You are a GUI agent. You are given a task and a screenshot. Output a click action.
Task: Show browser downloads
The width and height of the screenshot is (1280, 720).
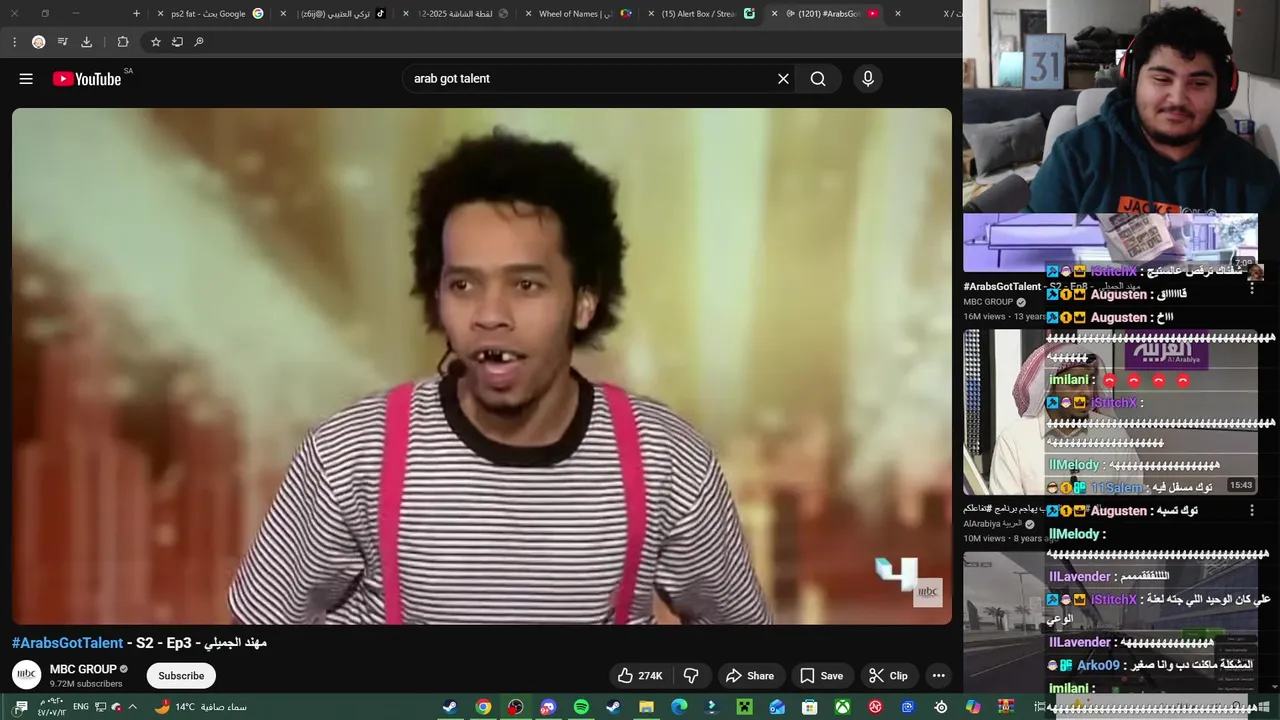coord(86,42)
